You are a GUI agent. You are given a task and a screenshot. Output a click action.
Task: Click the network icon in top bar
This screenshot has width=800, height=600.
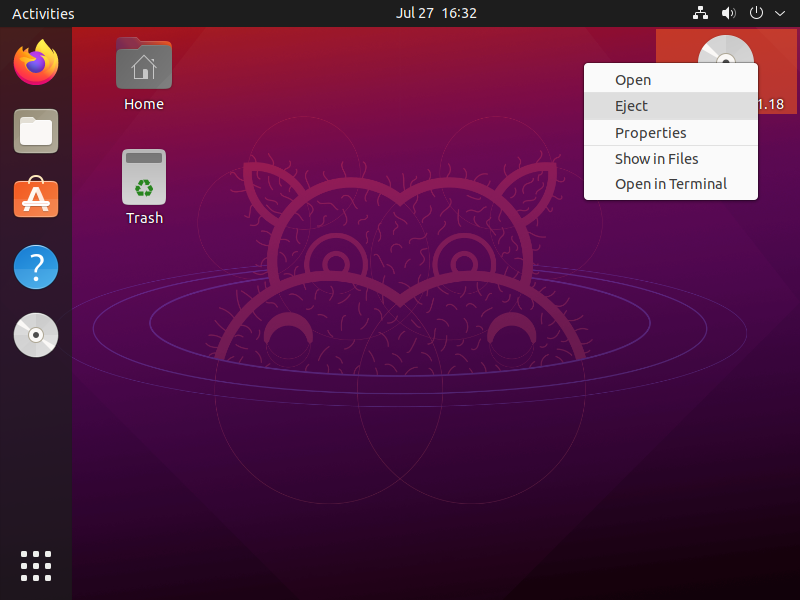[x=700, y=14]
